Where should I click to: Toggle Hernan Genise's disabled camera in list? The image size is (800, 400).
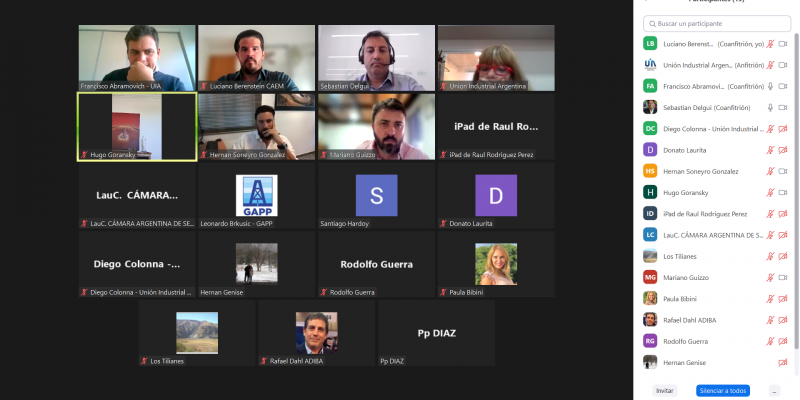click(x=783, y=363)
